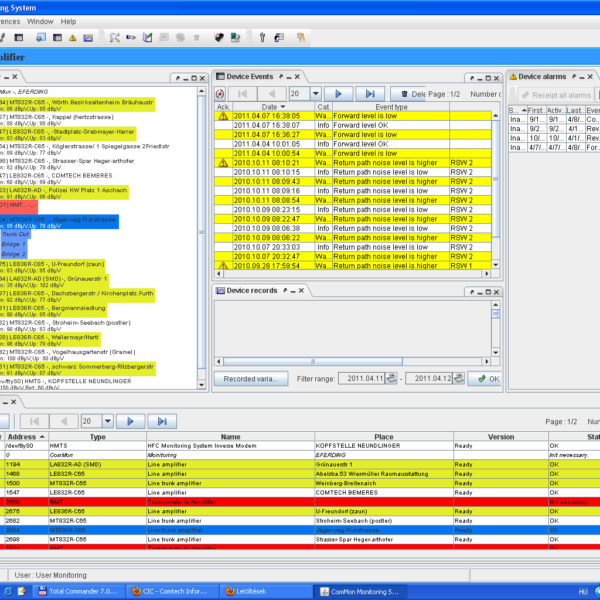Image resolution: width=600 pixels, height=600 pixels.
Task: Click the Recorded variables button
Action: tap(252, 379)
